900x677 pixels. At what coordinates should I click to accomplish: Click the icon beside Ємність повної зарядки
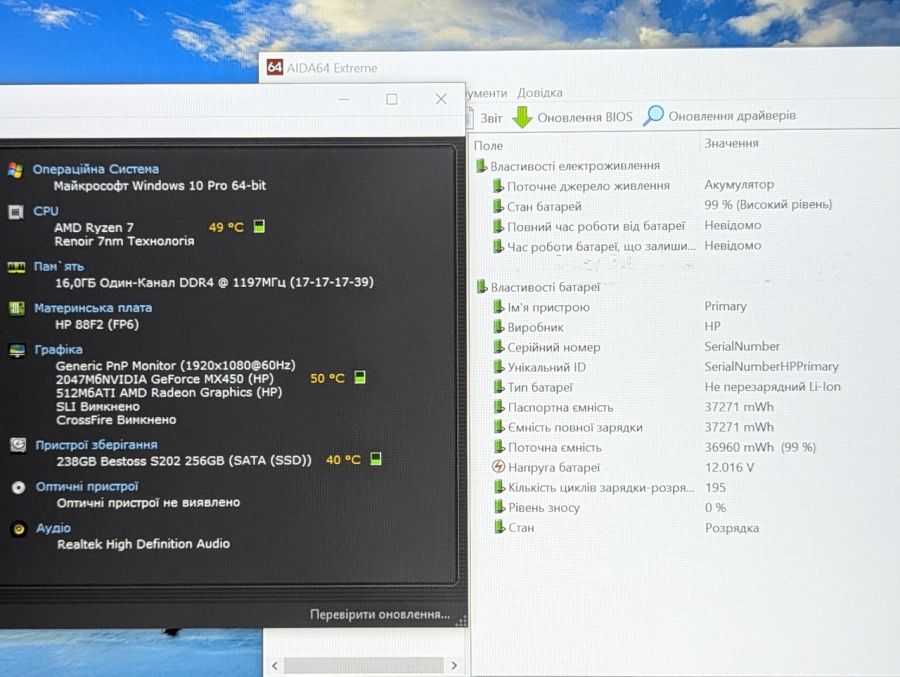(x=498, y=427)
